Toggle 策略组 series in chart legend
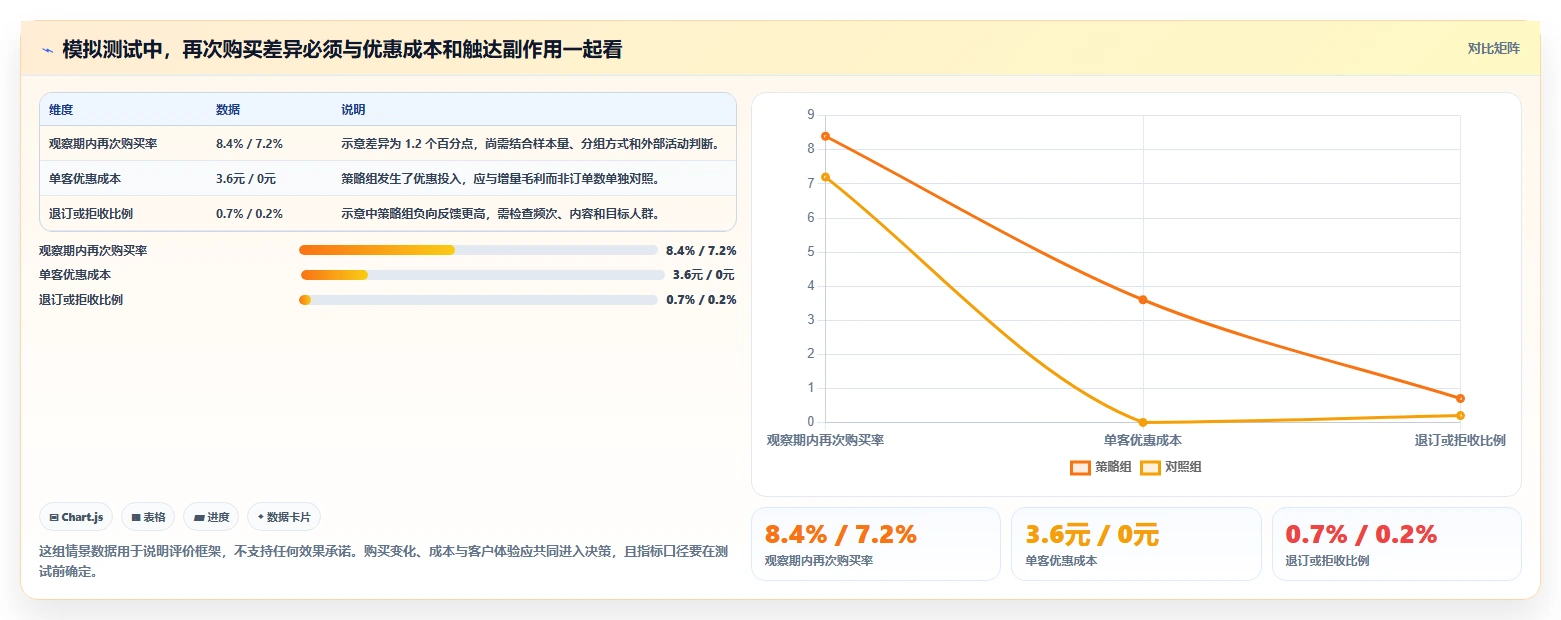Image resolution: width=1561 pixels, height=620 pixels. 1101,467
